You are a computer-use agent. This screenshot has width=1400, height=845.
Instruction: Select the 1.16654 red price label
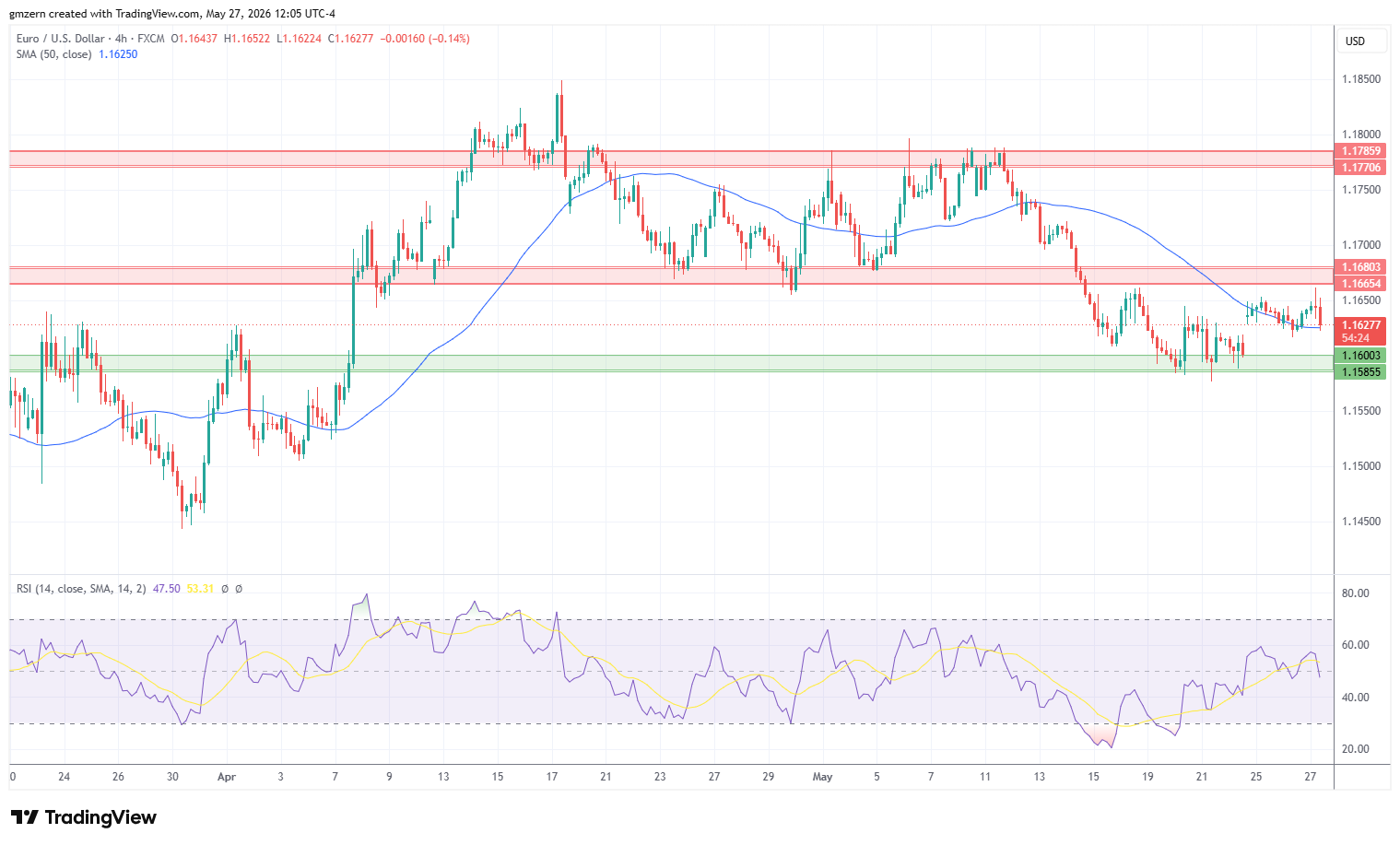1360,284
